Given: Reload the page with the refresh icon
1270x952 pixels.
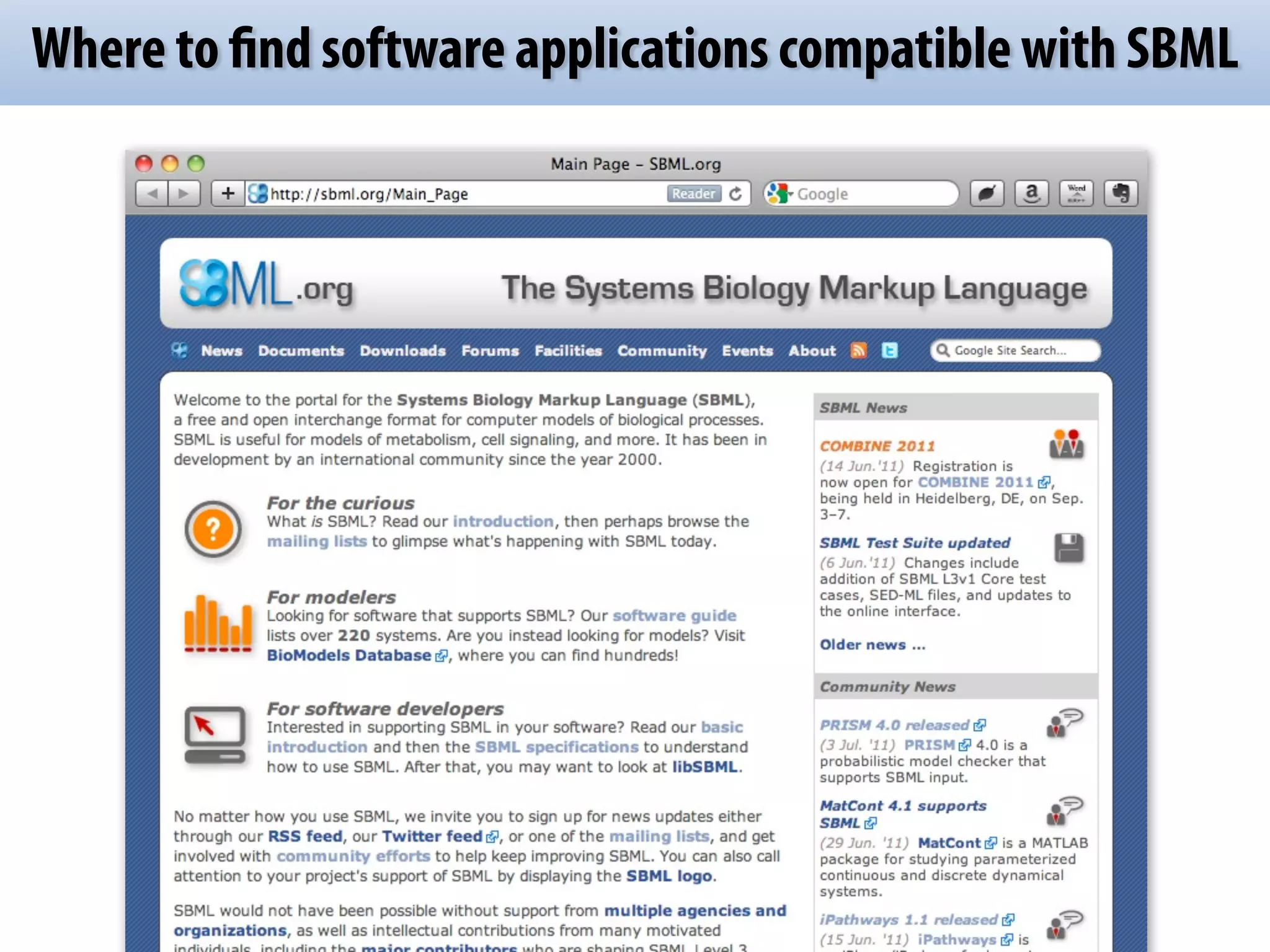Looking at the screenshot, I should click(x=735, y=194).
